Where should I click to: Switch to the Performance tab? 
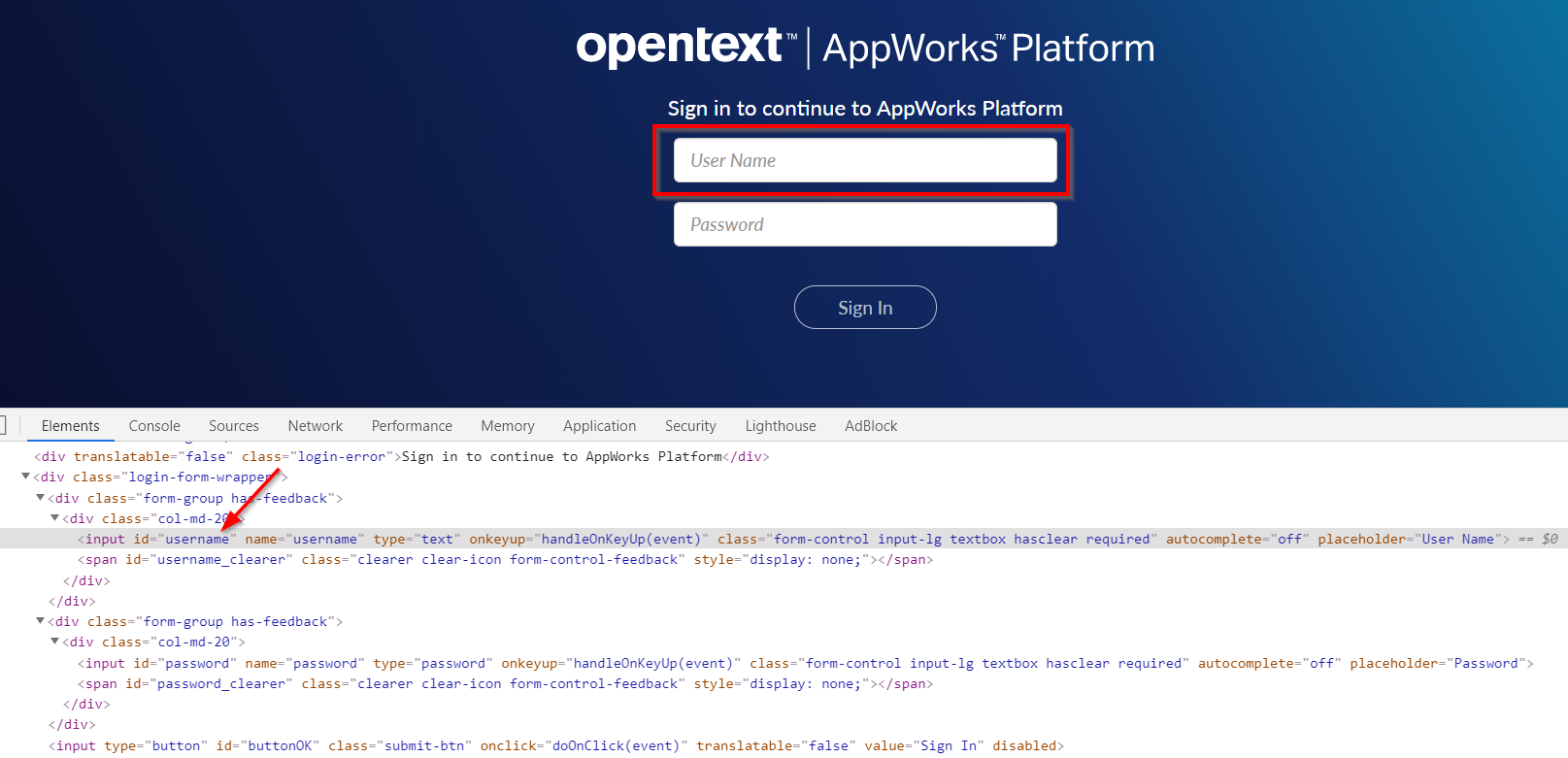pyautogui.click(x=412, y=426)
